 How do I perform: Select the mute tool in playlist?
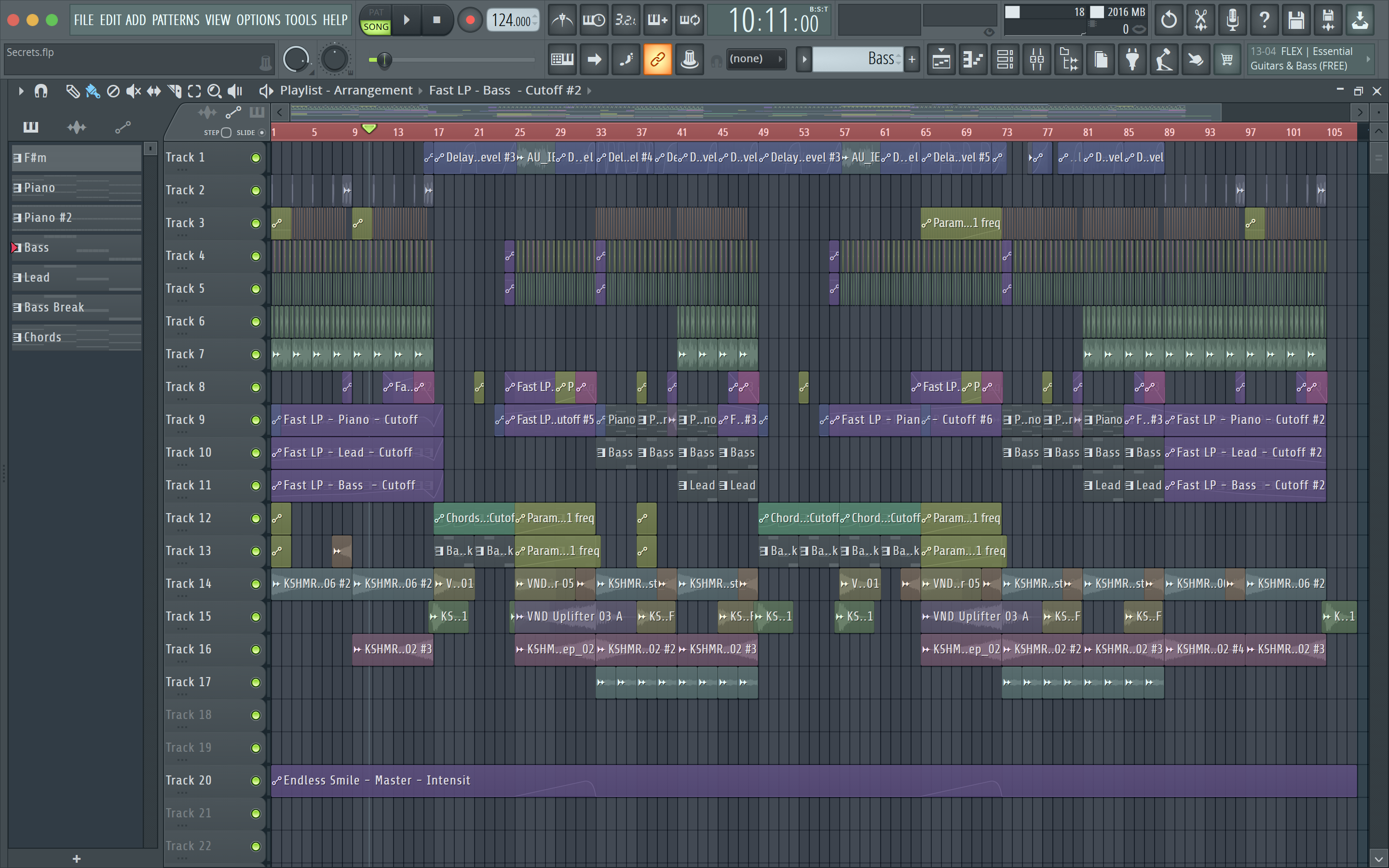(133, 91)
